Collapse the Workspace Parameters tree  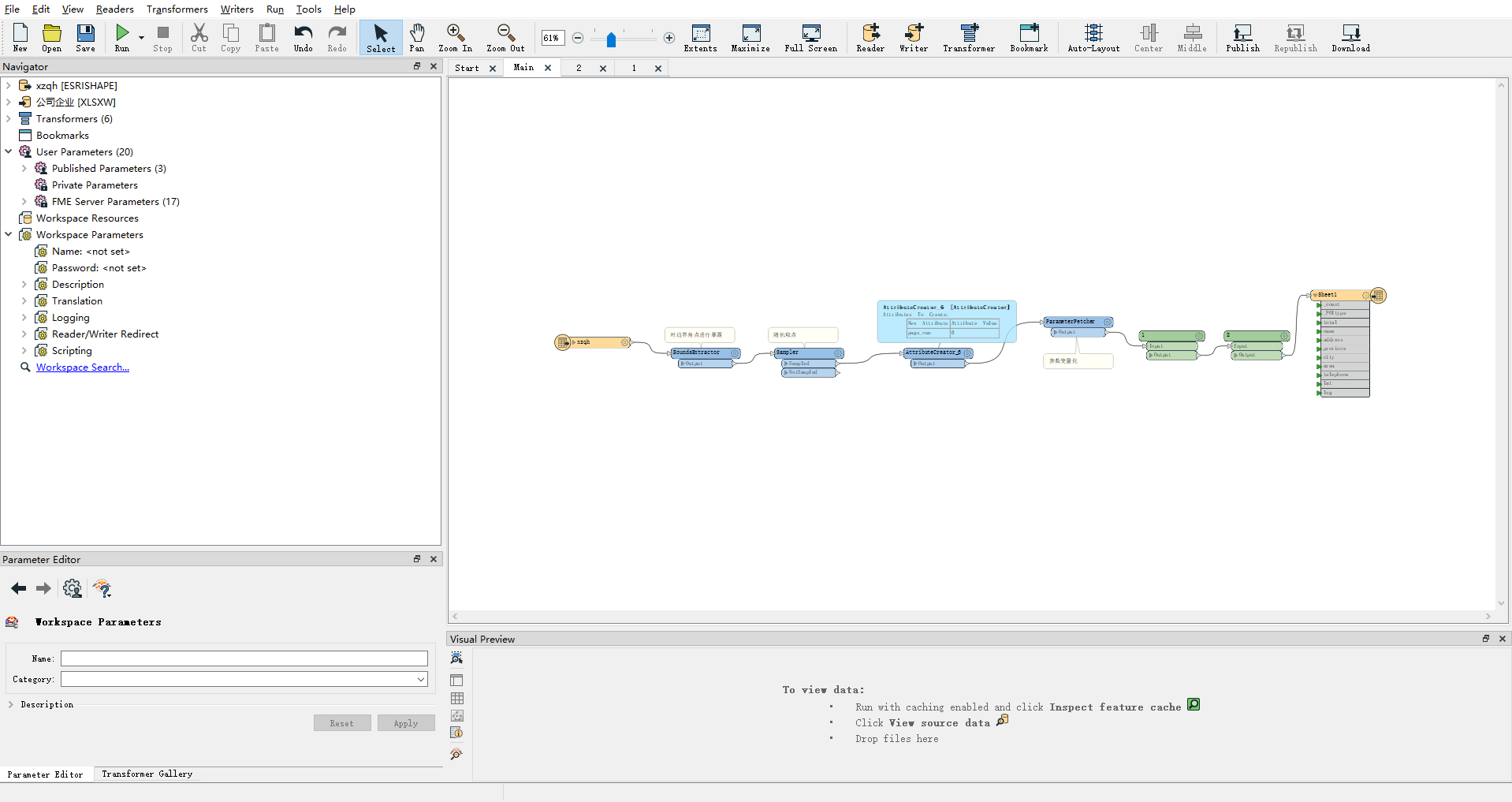tap(9, 234)
